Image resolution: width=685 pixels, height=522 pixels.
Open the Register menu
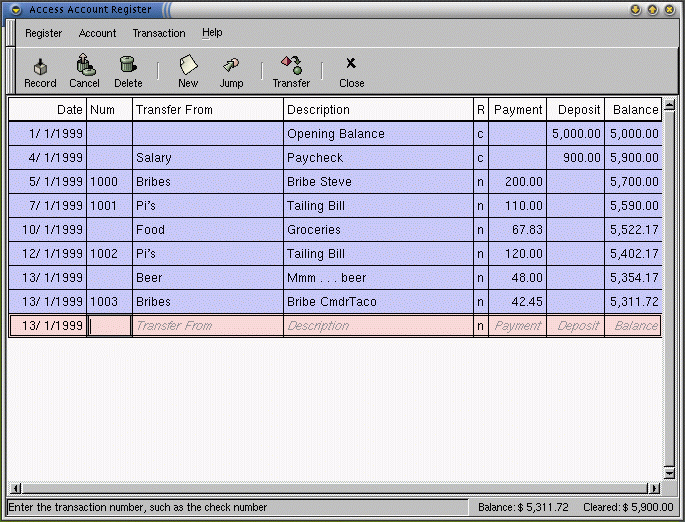pos(43,33)
